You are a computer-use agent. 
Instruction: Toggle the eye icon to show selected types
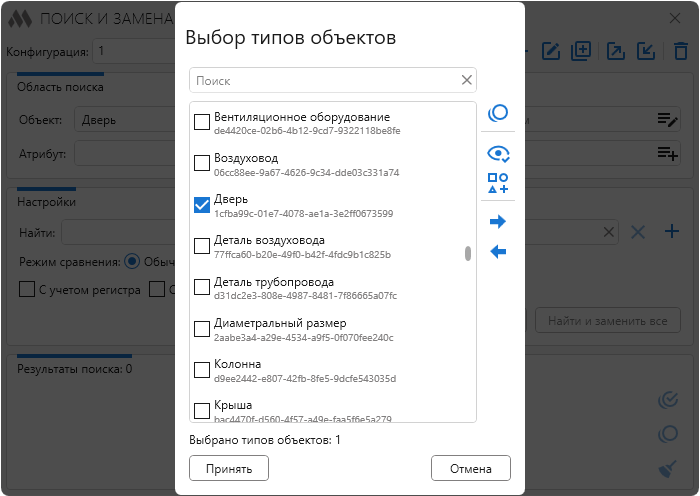[x=498, y=153]
